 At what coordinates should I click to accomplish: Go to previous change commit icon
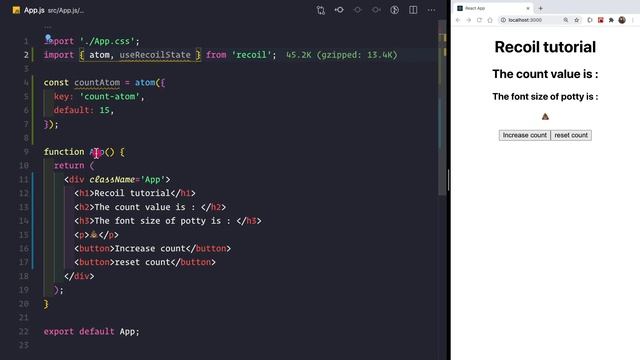[339, 10]
